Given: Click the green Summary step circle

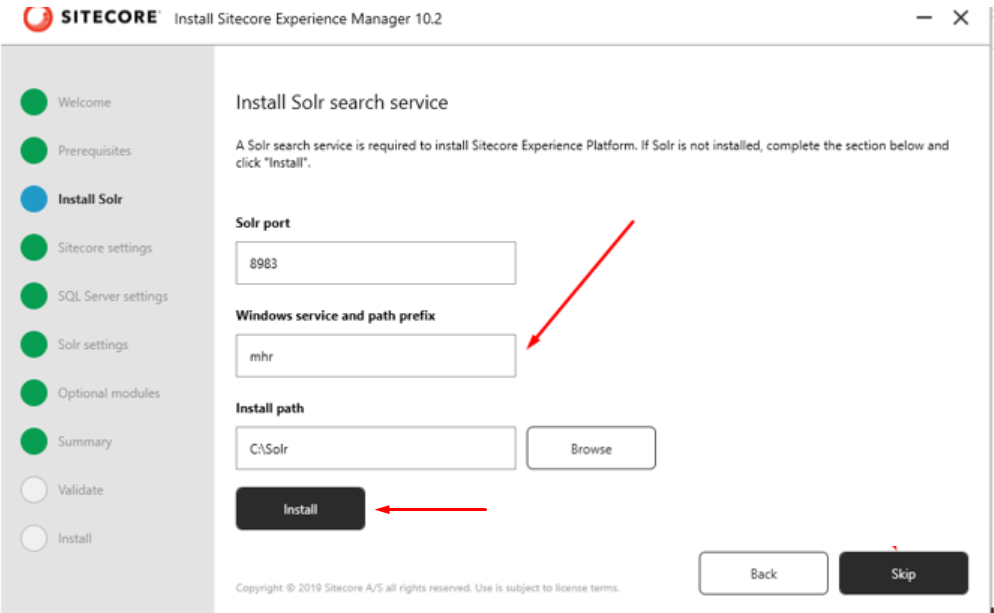Looking at the screenshot, I should click(34, 441).
